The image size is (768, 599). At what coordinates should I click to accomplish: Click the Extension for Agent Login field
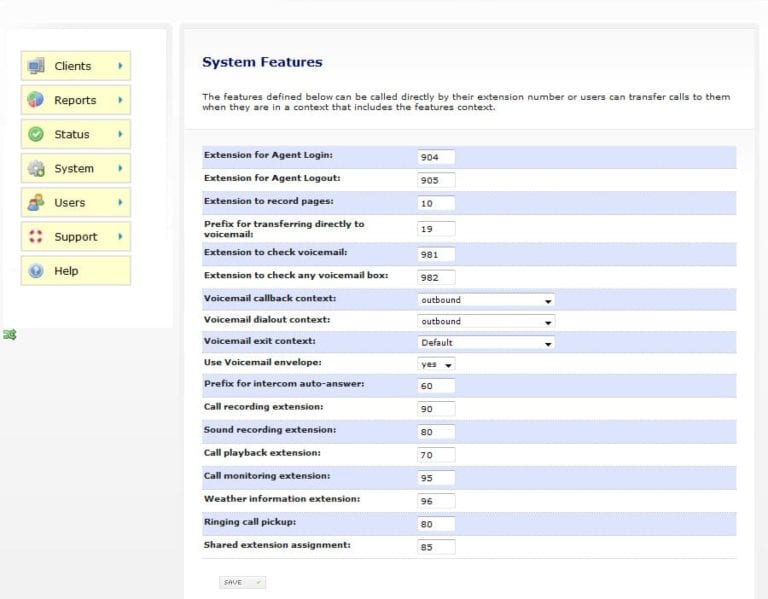pos(436,157)
